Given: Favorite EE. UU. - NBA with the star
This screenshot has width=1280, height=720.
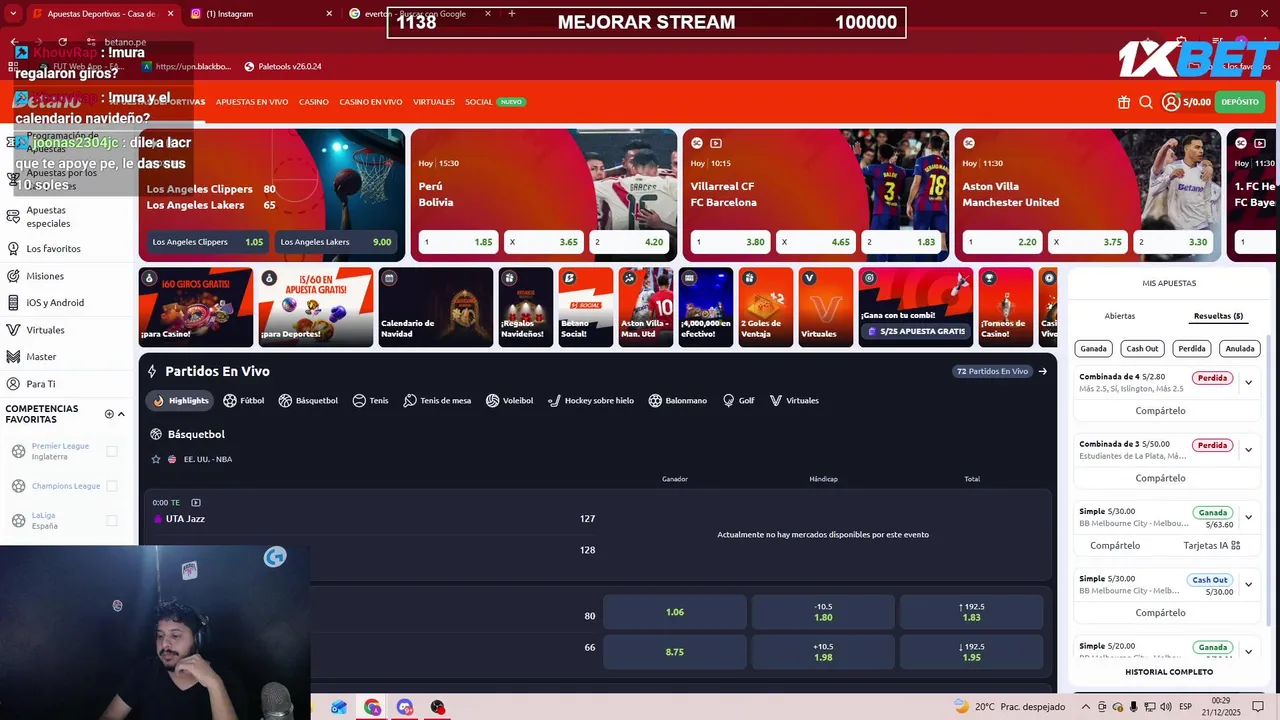Looking at the screenshot, I should (x=156, y=459).
